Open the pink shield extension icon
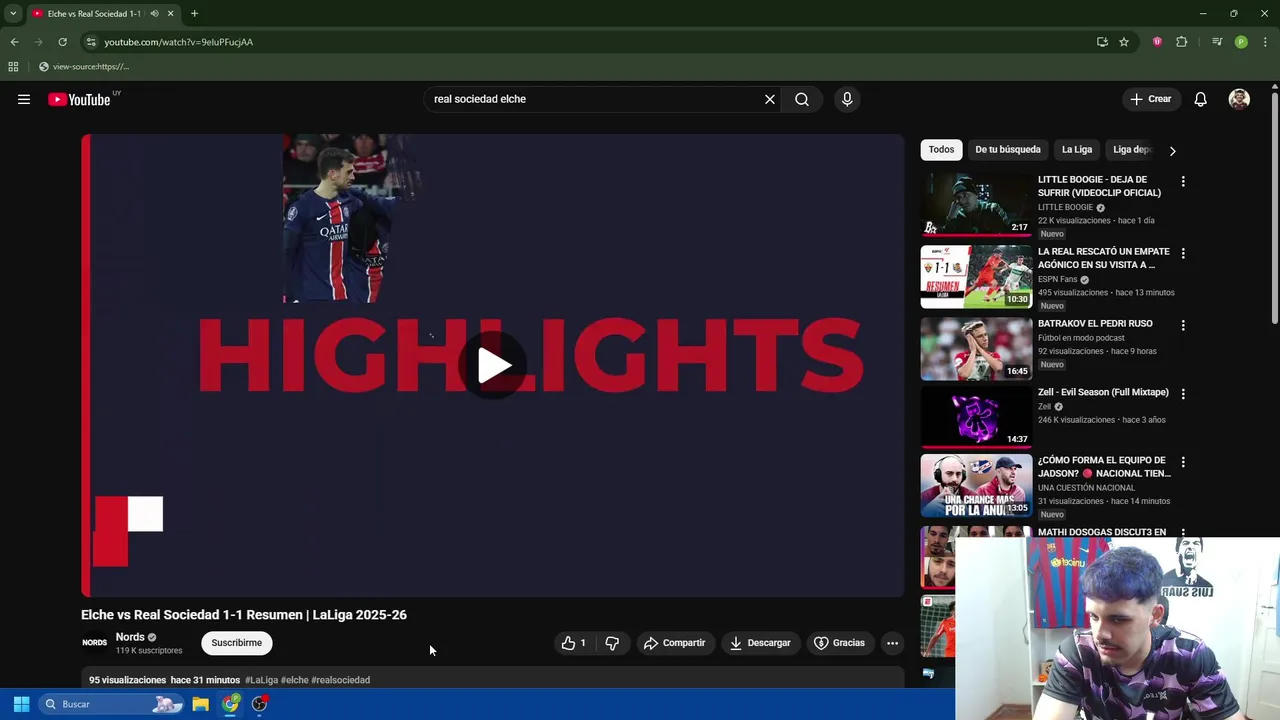 [1157, 42]
